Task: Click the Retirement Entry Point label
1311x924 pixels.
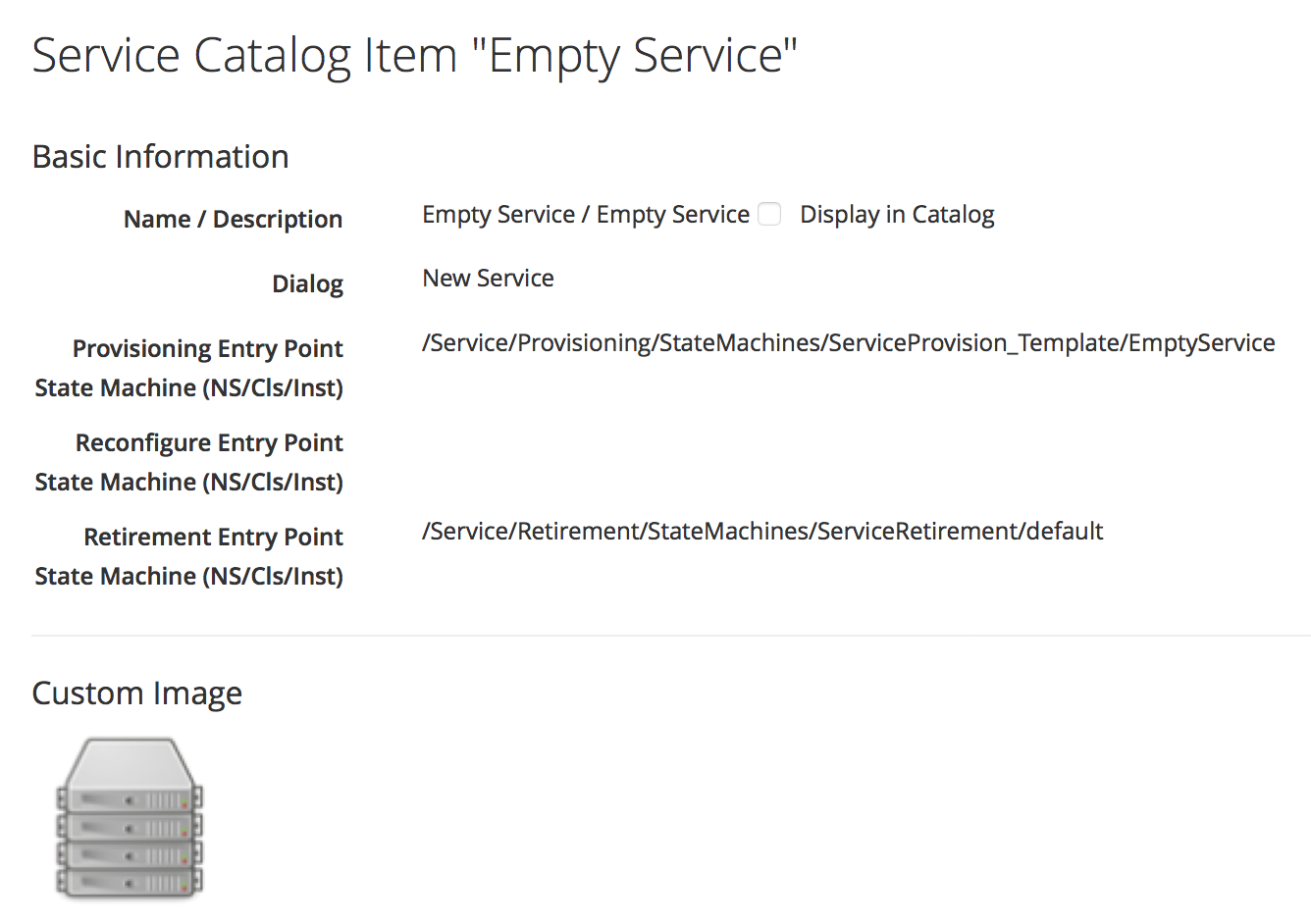Action: [x=213, y=538]
